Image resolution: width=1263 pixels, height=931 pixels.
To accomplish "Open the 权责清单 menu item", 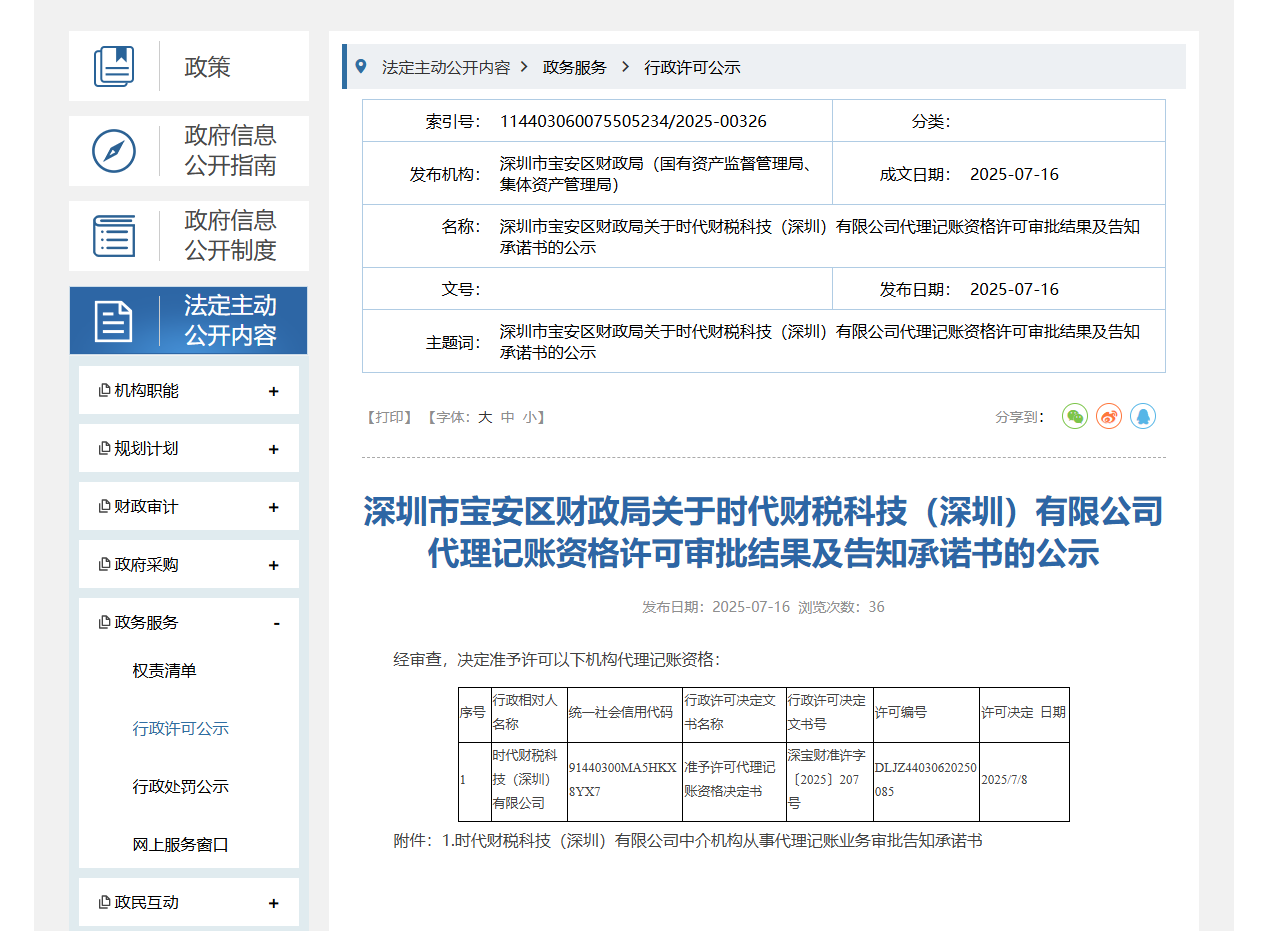I will [x=166, y=670].
